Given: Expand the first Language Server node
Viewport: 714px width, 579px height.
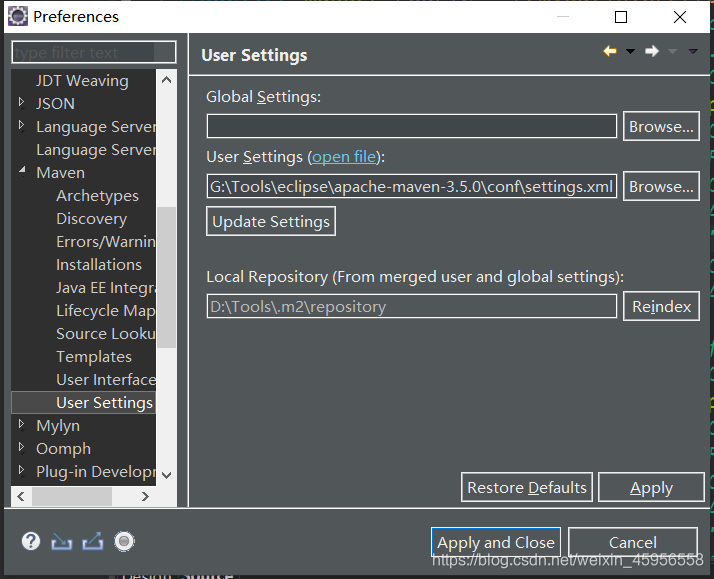Looking at the screenshot, I should pyautogui.click(x=21, y=125).
